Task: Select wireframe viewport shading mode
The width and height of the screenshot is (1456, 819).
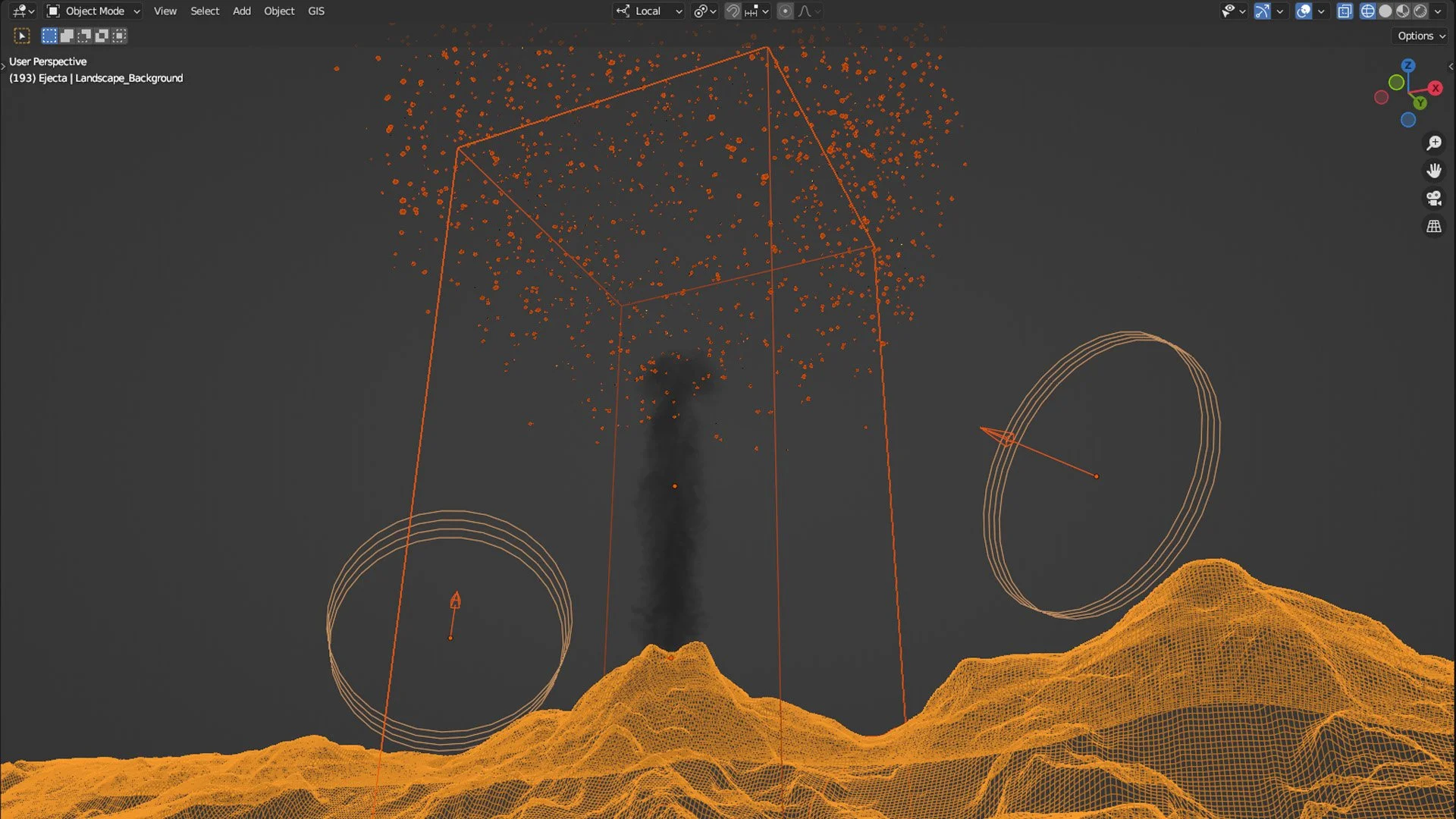Action: 1367,11
